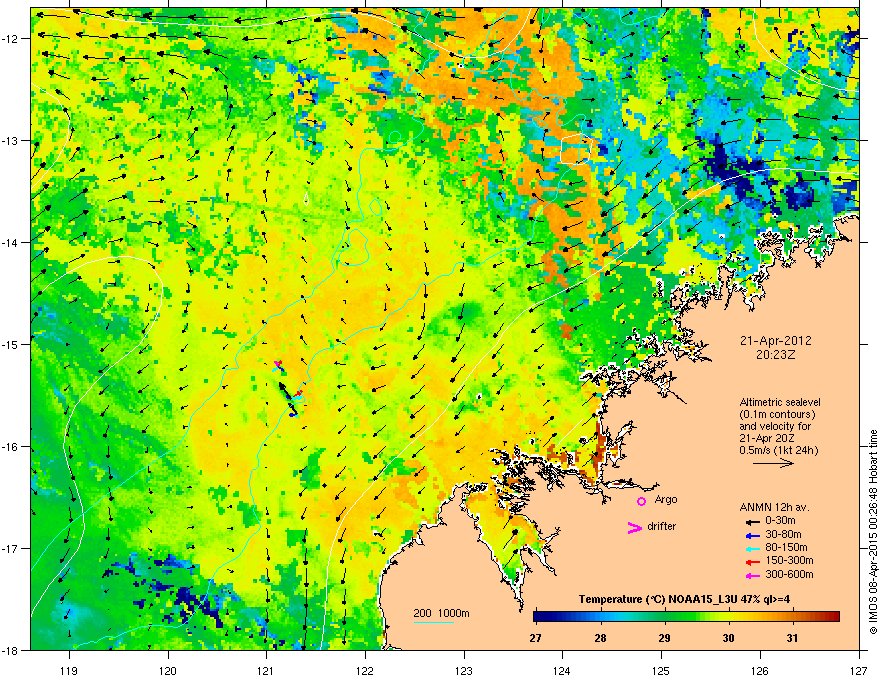The height and width of the screenshot is (680, 880).
Task: Click the 300-600m depth label
Action: (789, 575)
